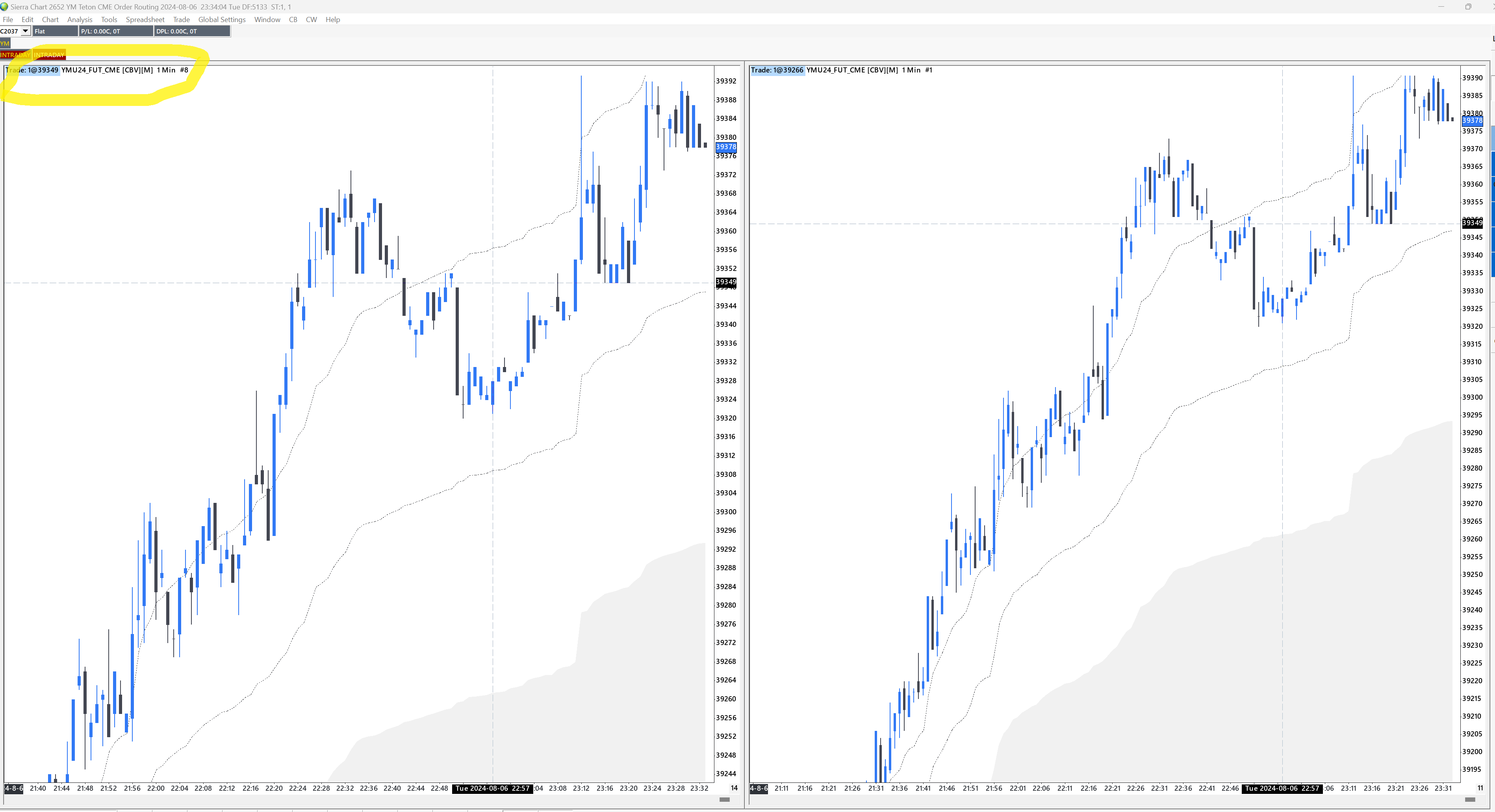Click the Sierra Chart globe icon

pos(5,6)
